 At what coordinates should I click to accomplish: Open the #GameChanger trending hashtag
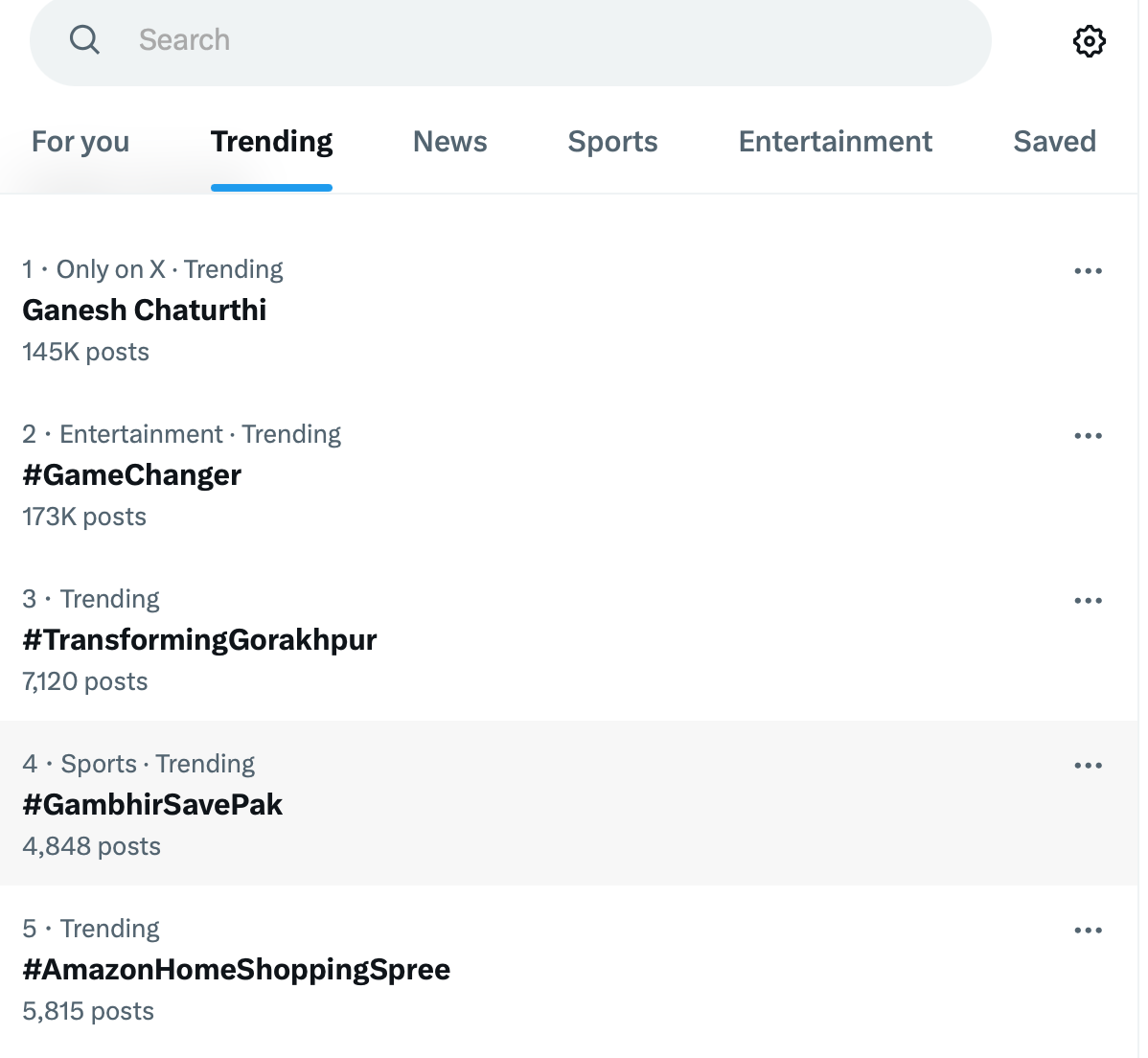(132, 475)
